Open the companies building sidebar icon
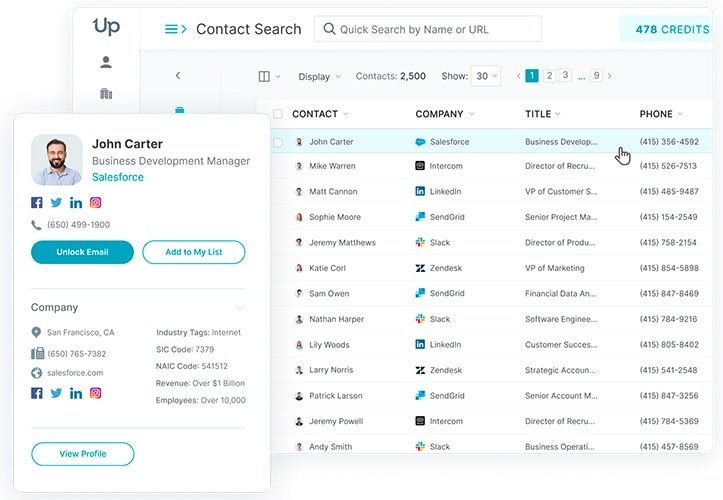Viewport: 723px width, 500px height. [106, 94]
